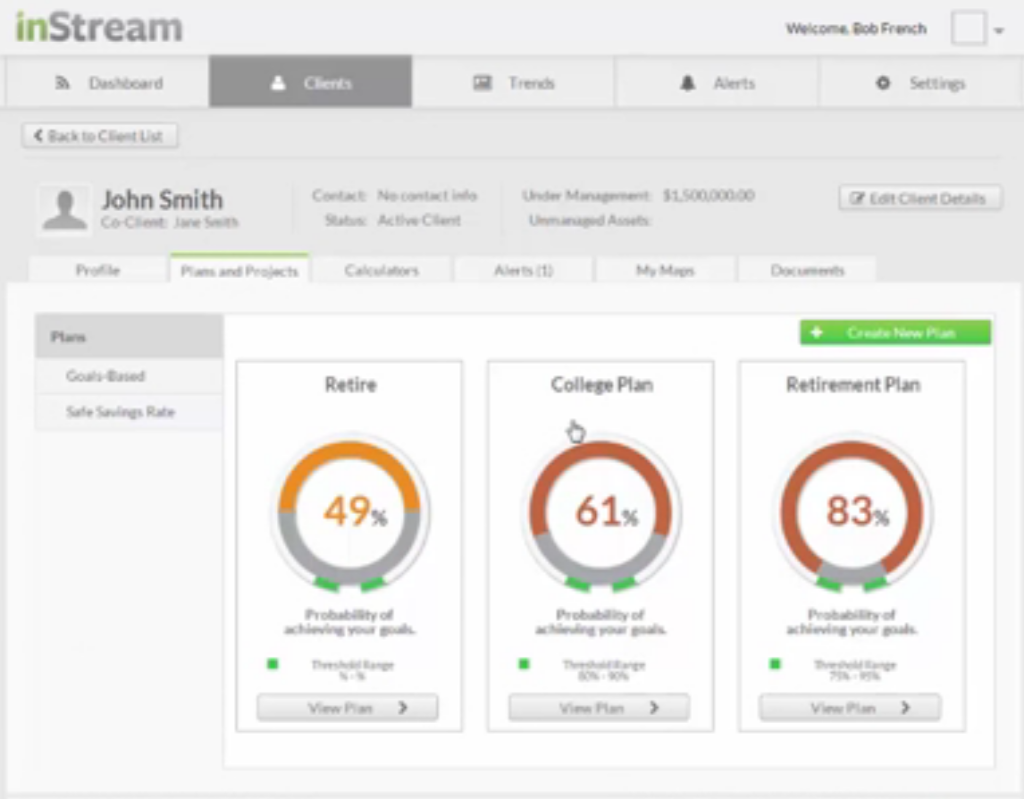Switch to the Calculators tab
The height and width of the screenshot is (799, 1024).
tap(383, 270)
